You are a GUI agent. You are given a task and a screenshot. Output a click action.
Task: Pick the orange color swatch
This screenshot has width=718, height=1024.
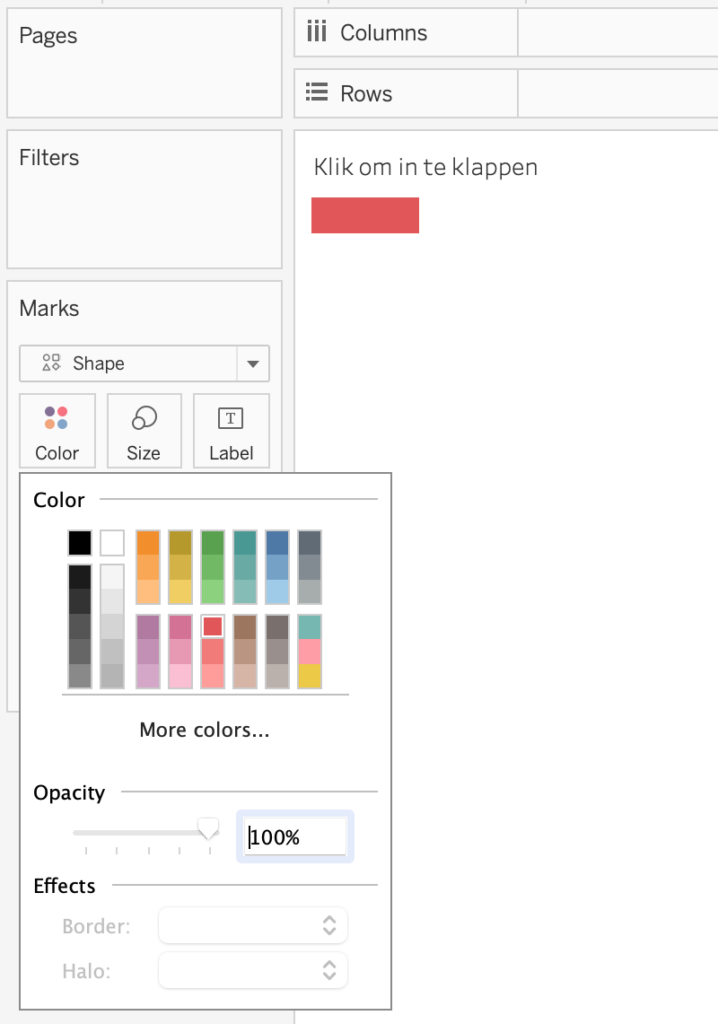(x=148, y=542)
